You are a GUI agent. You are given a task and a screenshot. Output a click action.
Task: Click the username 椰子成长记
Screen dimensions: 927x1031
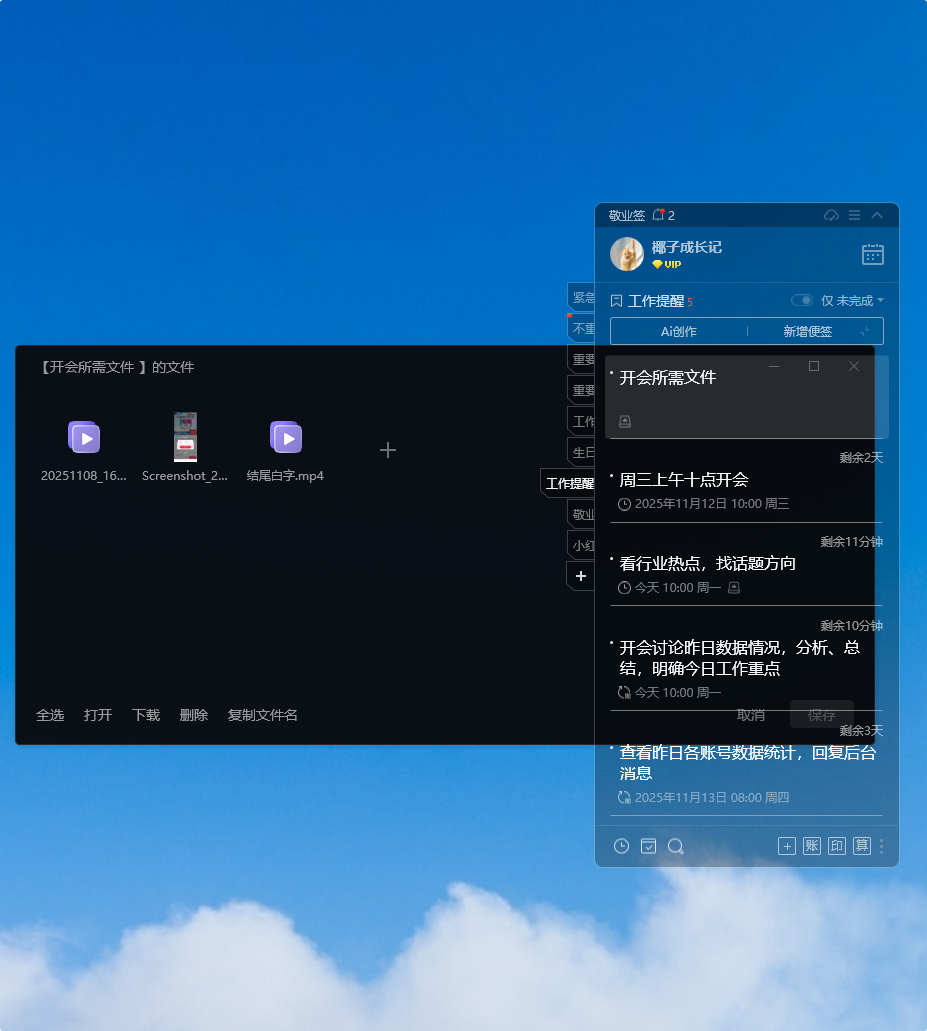686,247
